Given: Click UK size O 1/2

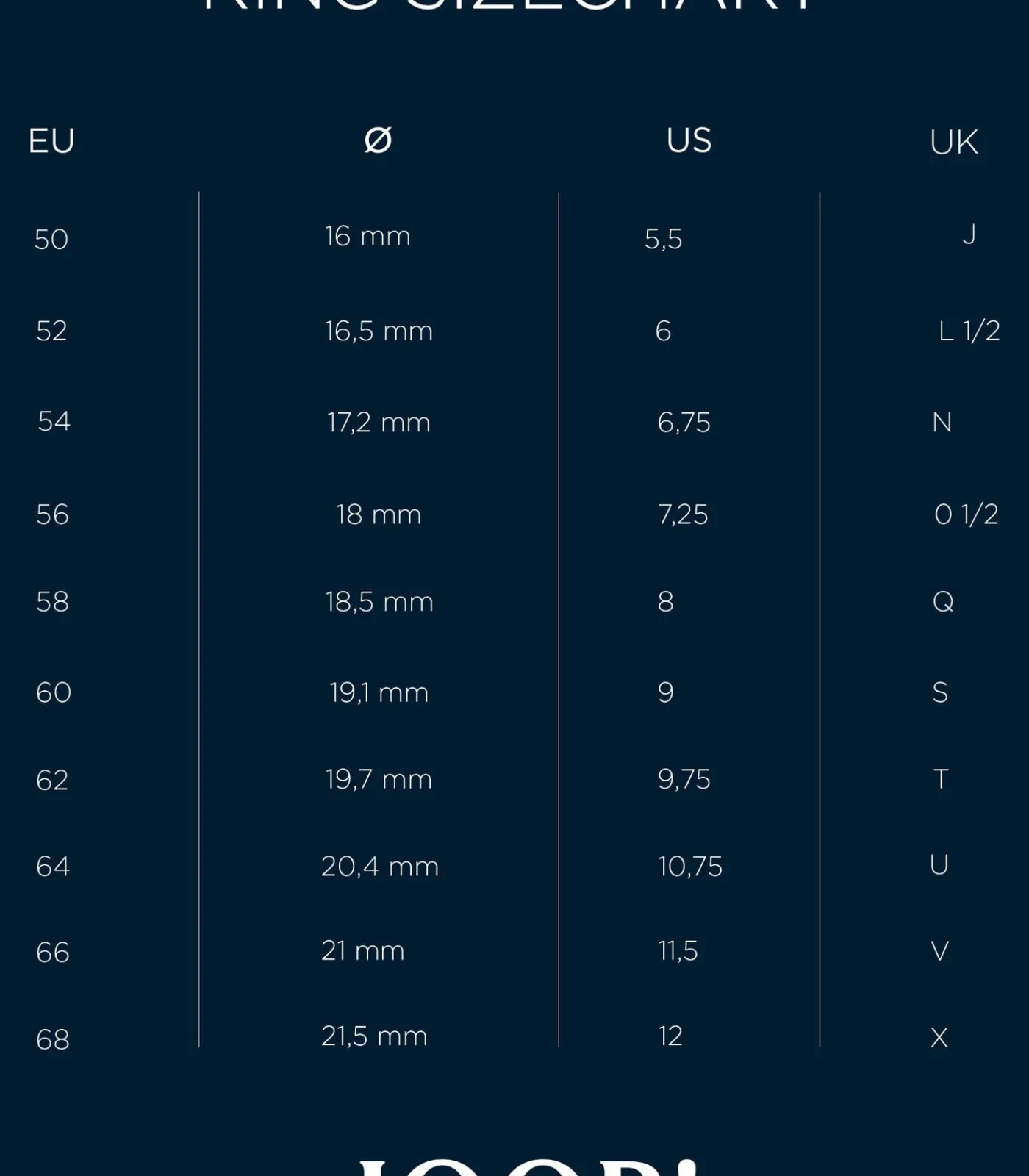Looking at the screenshot, I should coord(966,514).
